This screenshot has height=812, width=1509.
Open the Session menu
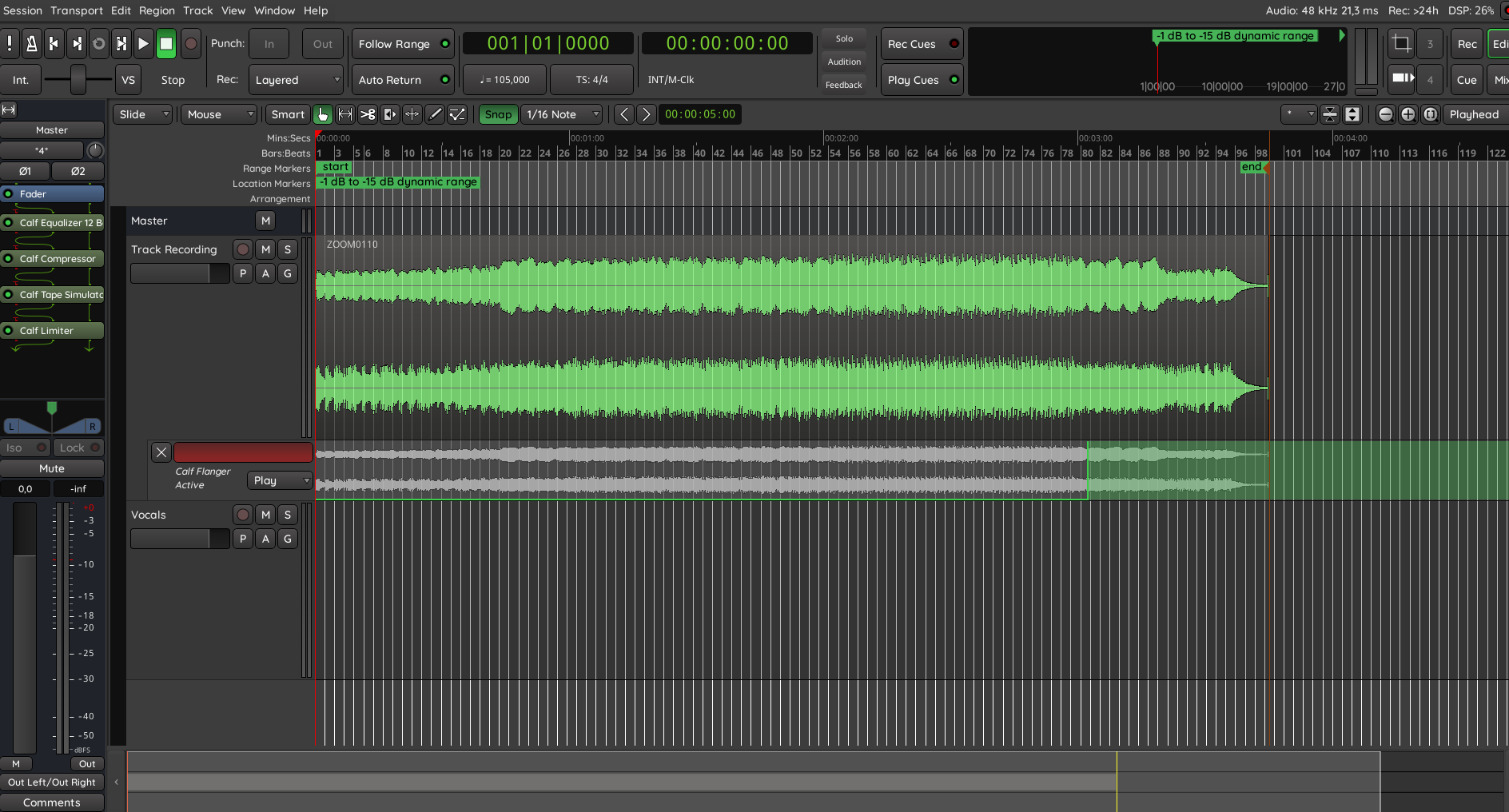[22, 10]
